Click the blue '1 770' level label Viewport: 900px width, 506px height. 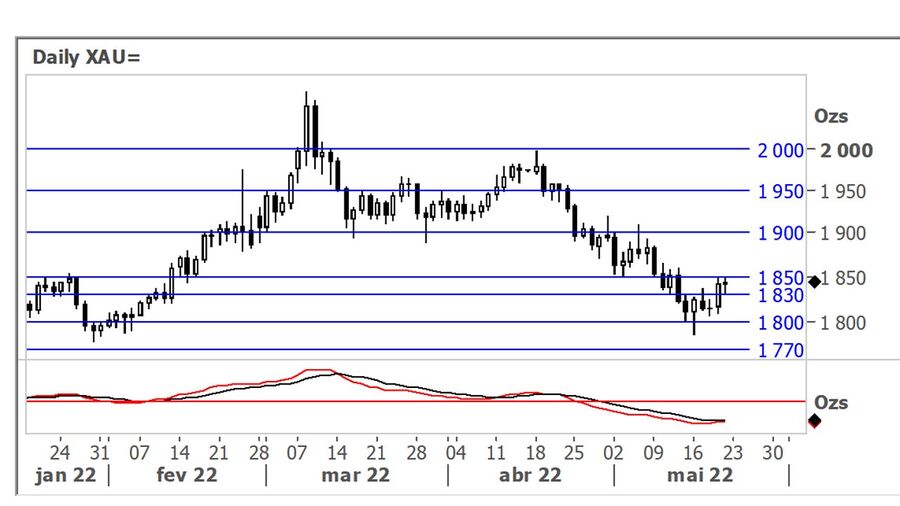(x=781, y=351)
